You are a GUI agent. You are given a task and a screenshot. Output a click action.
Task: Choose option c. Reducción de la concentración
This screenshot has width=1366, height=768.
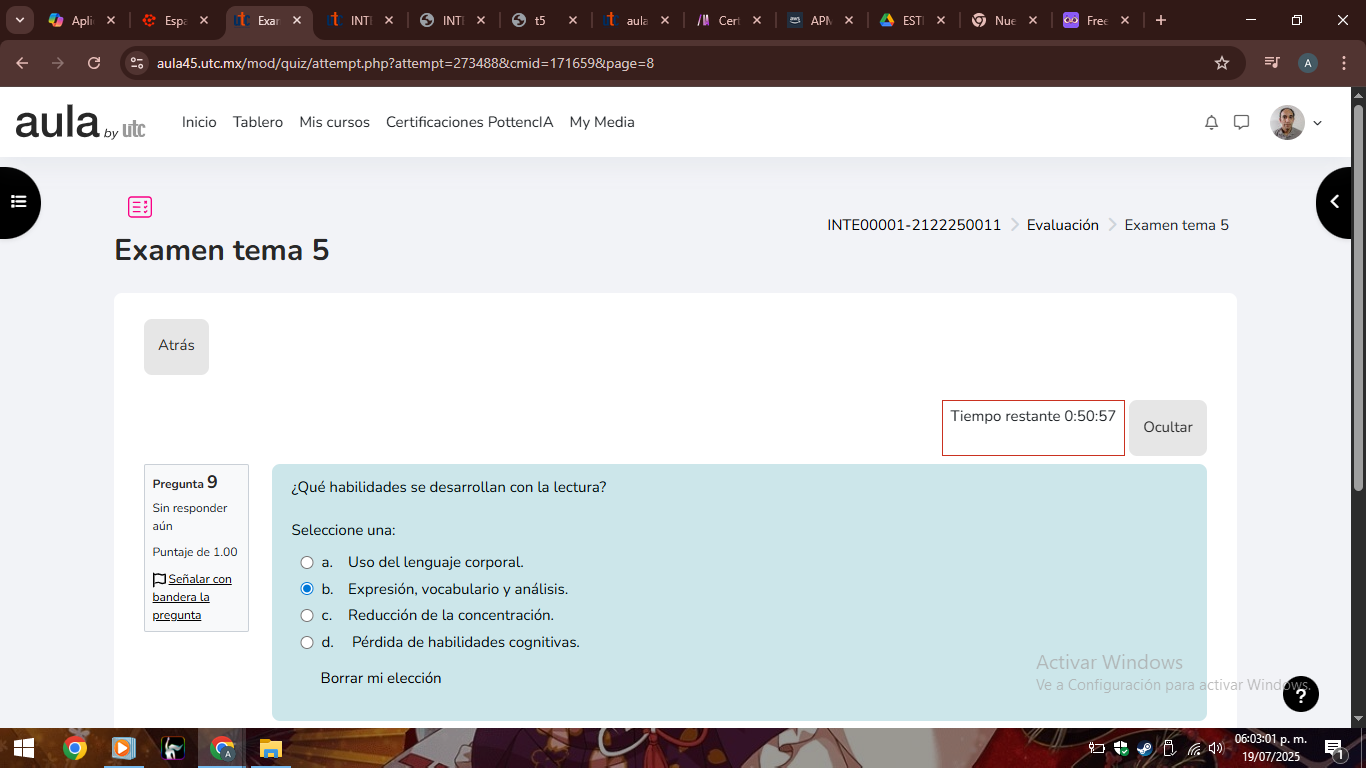pyautogui.click(x=307, y=615)
